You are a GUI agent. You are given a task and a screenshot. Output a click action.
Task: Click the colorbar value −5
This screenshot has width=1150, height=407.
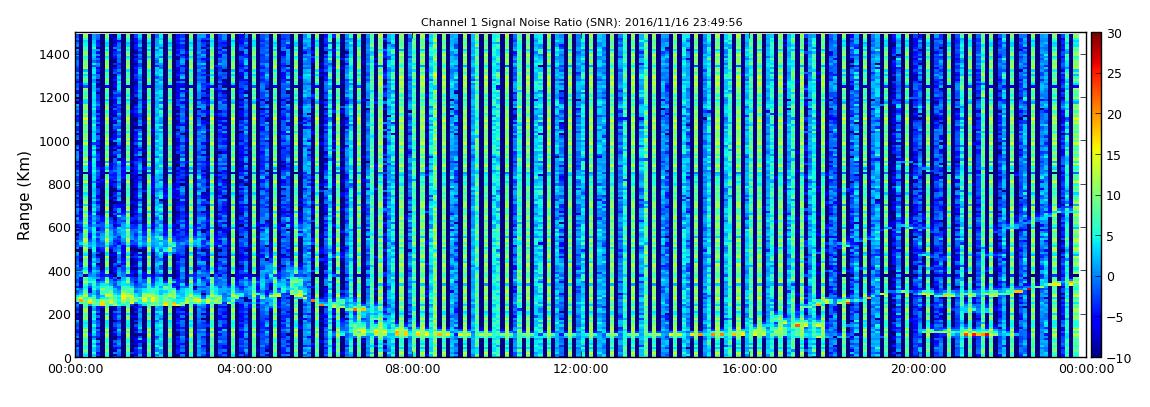pyautogui.click(x=1115, y=317)
